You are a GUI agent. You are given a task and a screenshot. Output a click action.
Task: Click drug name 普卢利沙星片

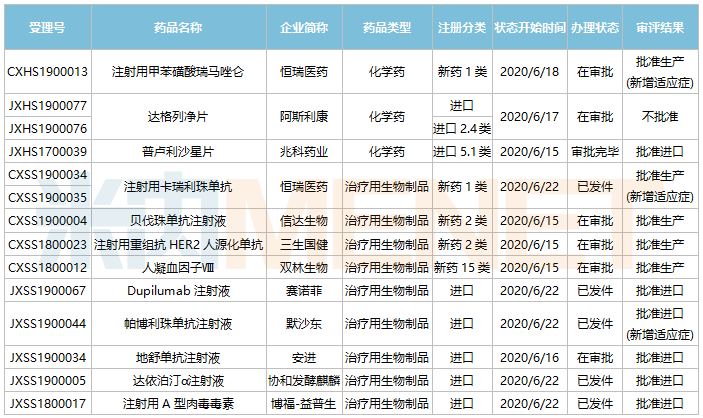(178, 152)
